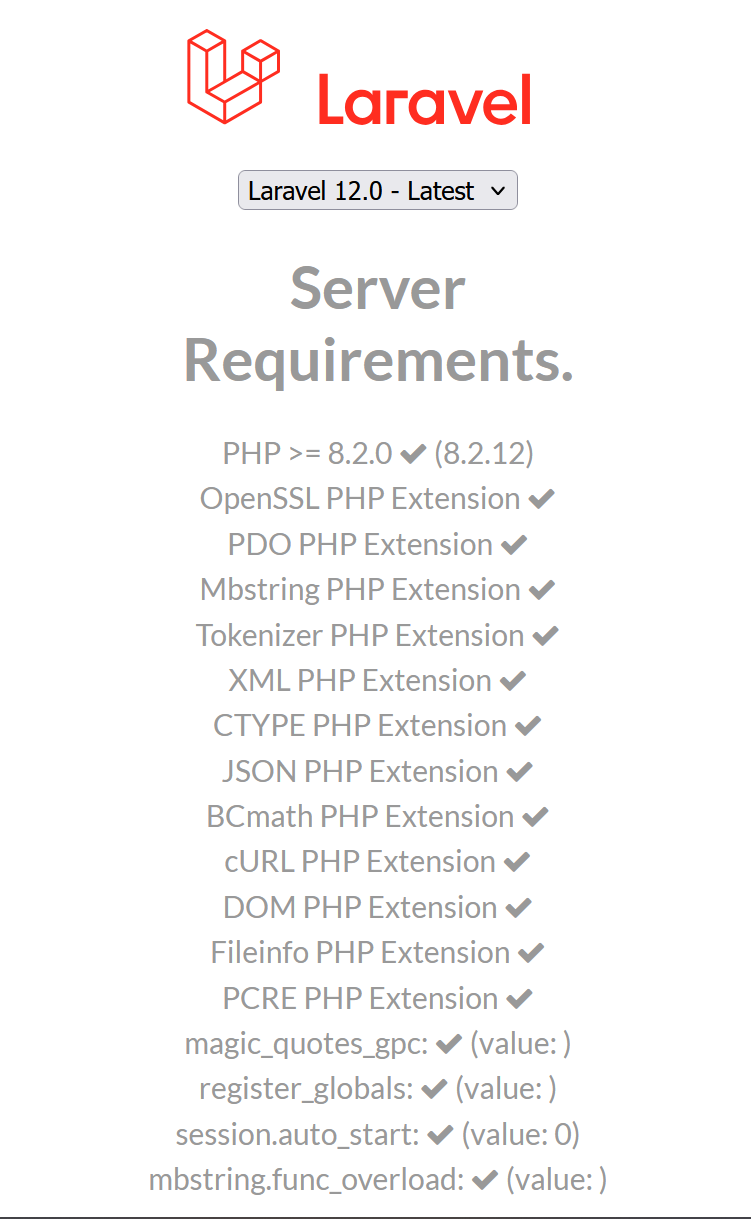Click the magic_quotes_gpc checkmark icon
Image resolution: width=751 pixels, height=1219 pixels.
pyautogui.click(x=449, y=1044)
